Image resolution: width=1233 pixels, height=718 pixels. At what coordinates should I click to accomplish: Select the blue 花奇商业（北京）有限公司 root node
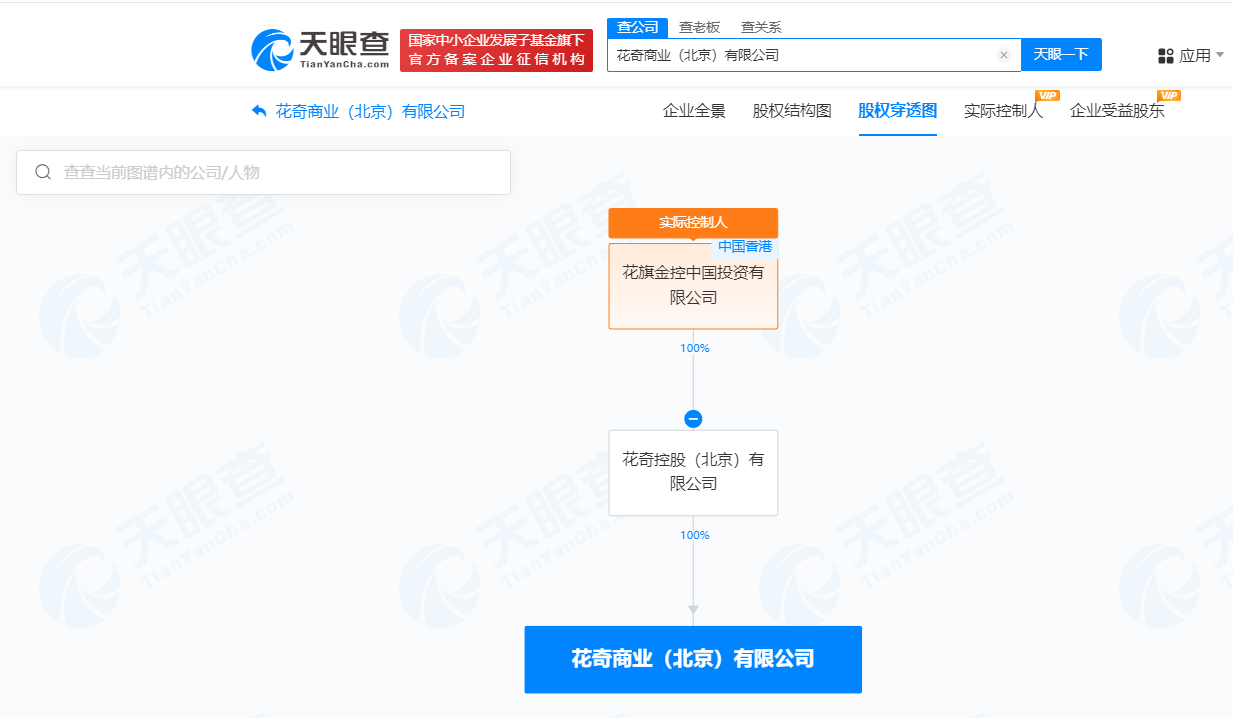pyautogui.click(x=693, y=659)
